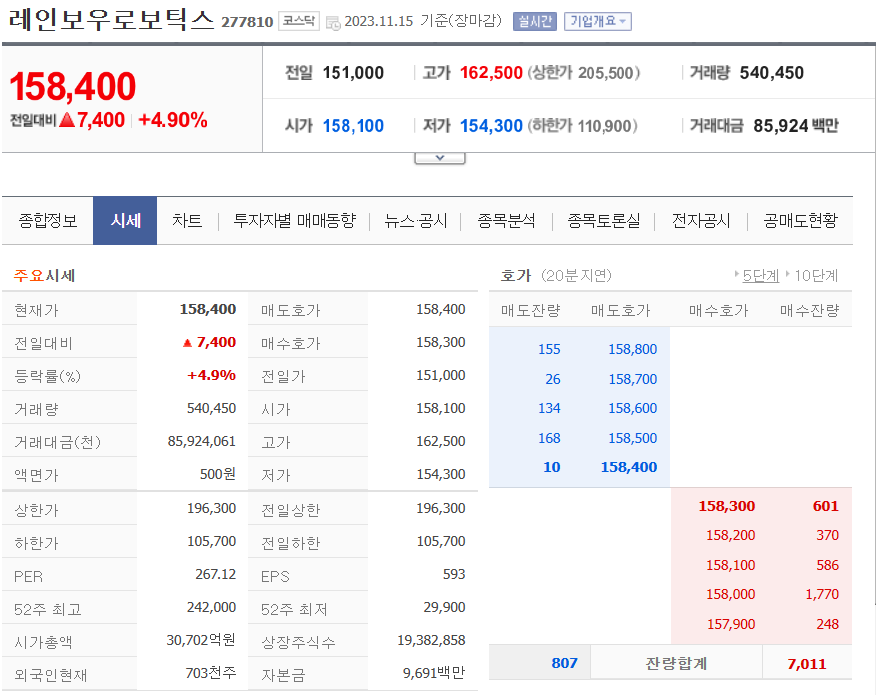Click ask price 158,800 in the order book
Viewport: 876px width, 695px height.
click(x=634, y=350)
